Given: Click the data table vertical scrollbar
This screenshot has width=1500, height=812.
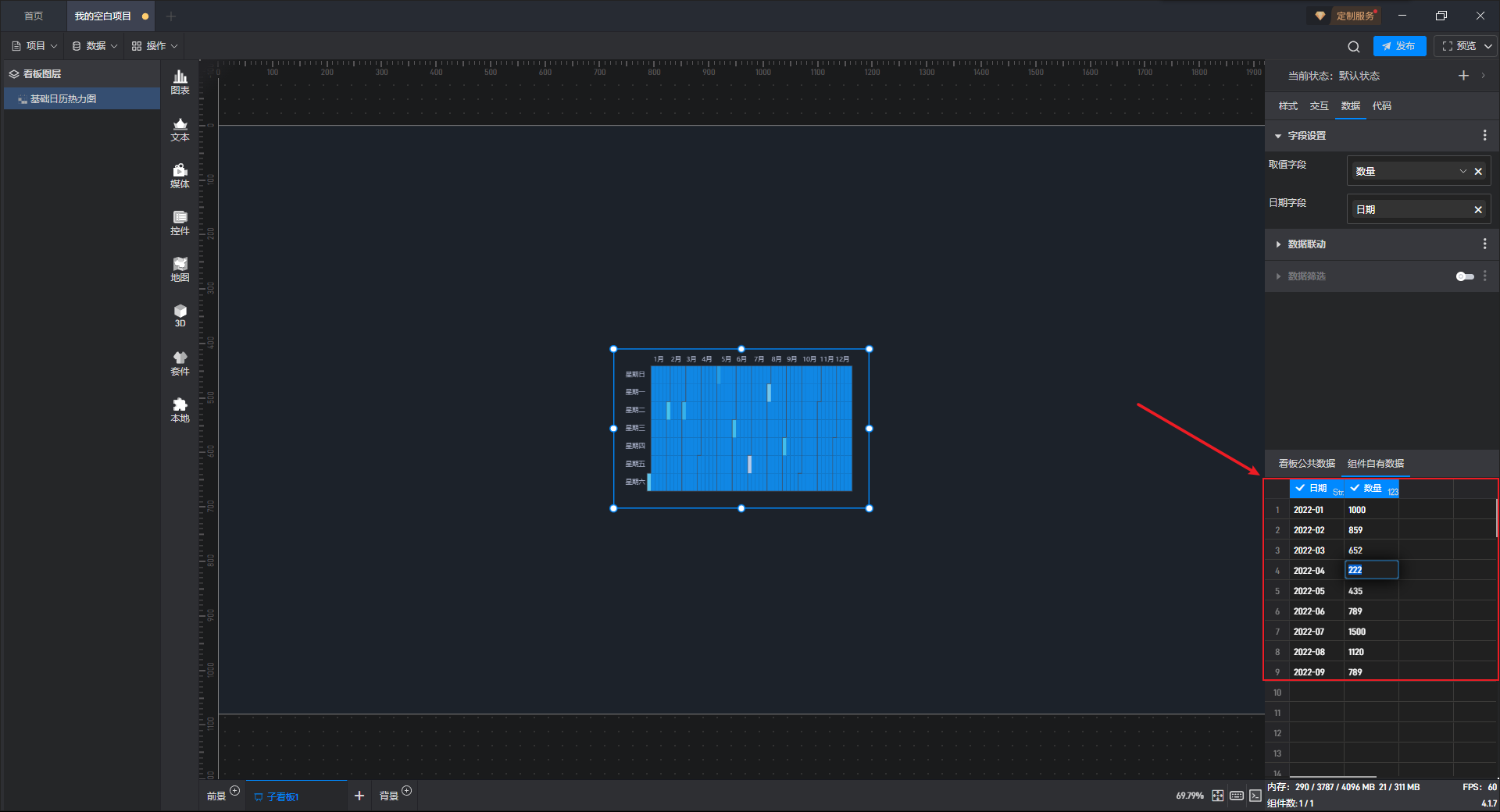Looking at the screenshot, I should 1497,518.
